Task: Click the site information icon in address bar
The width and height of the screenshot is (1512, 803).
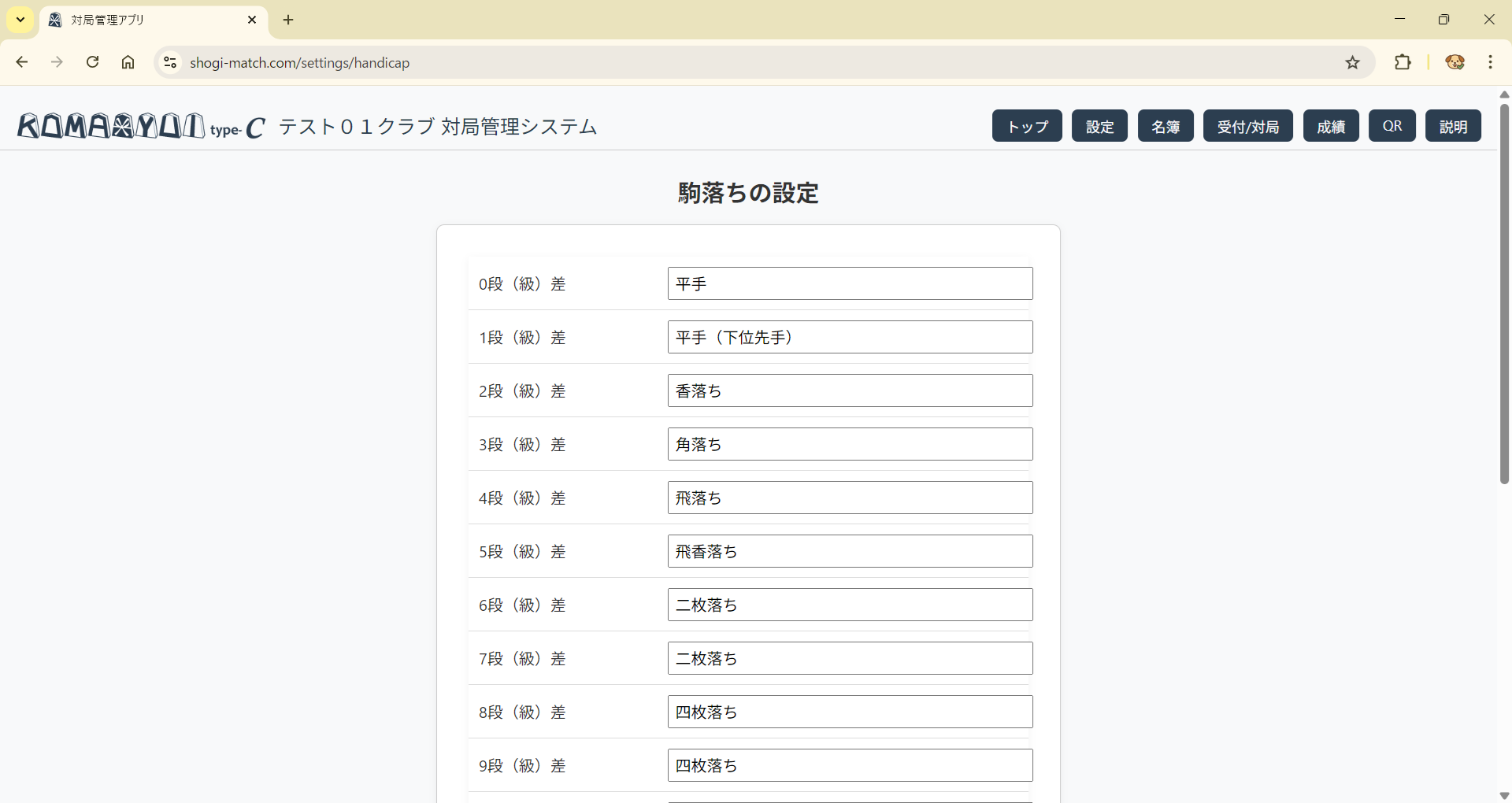Action: [x=169, y=62]
